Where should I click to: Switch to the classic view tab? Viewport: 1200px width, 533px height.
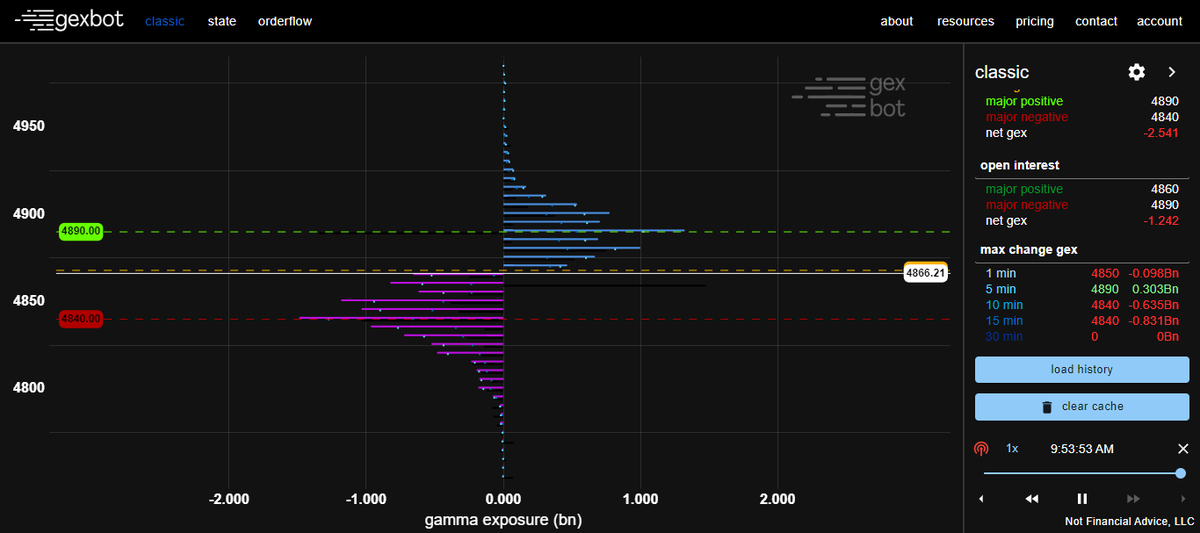pos(165,21)
